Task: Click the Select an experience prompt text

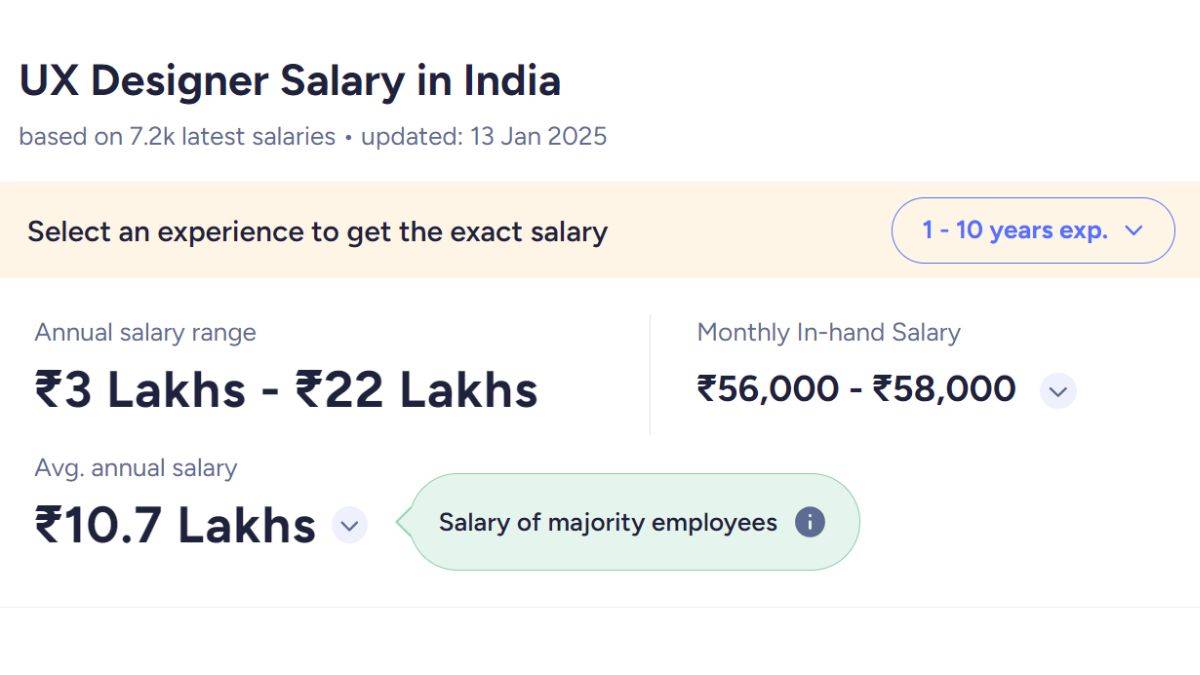Action: 318,231
